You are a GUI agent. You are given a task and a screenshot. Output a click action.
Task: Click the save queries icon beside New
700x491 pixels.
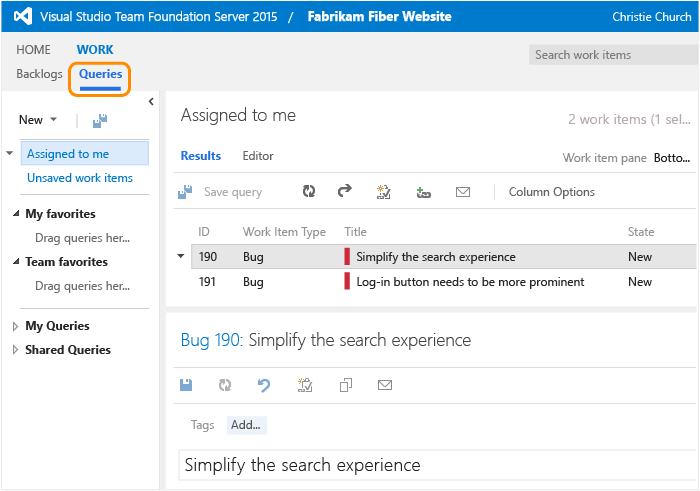(100, 121)
